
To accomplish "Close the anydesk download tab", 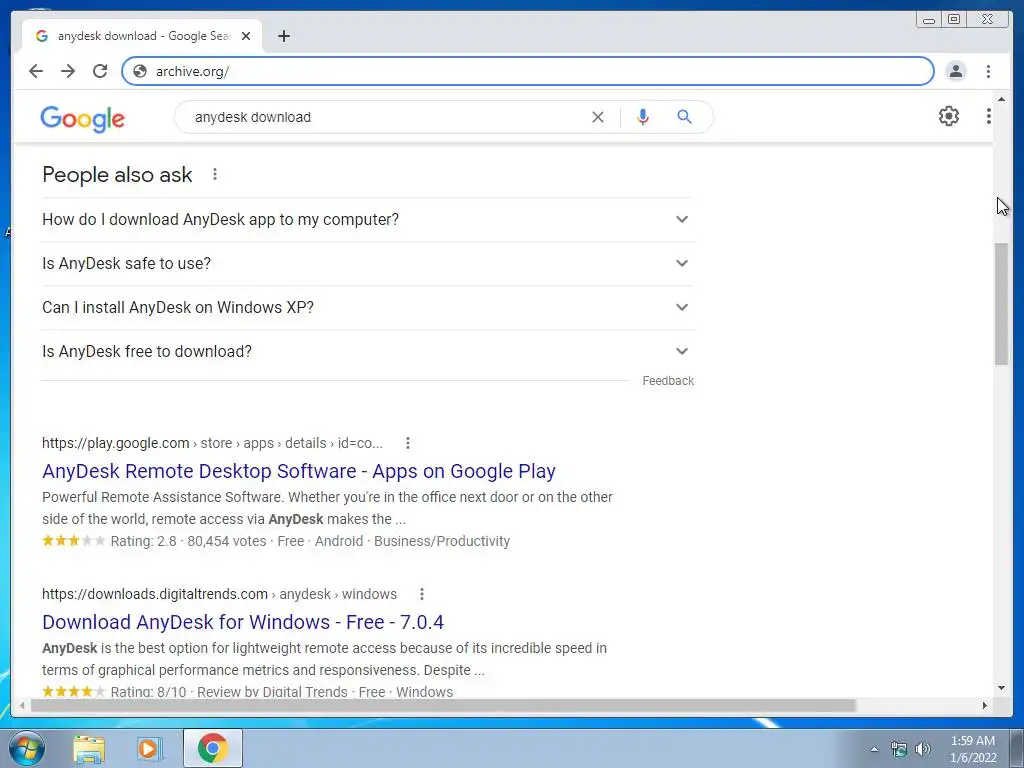I will [246, 36].
